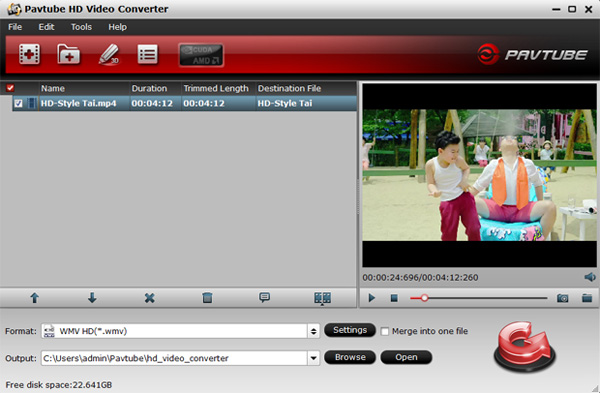Screen dimensions: 600x393
Task: Open the task list icon in toolbar
Action: click(147, 54)
